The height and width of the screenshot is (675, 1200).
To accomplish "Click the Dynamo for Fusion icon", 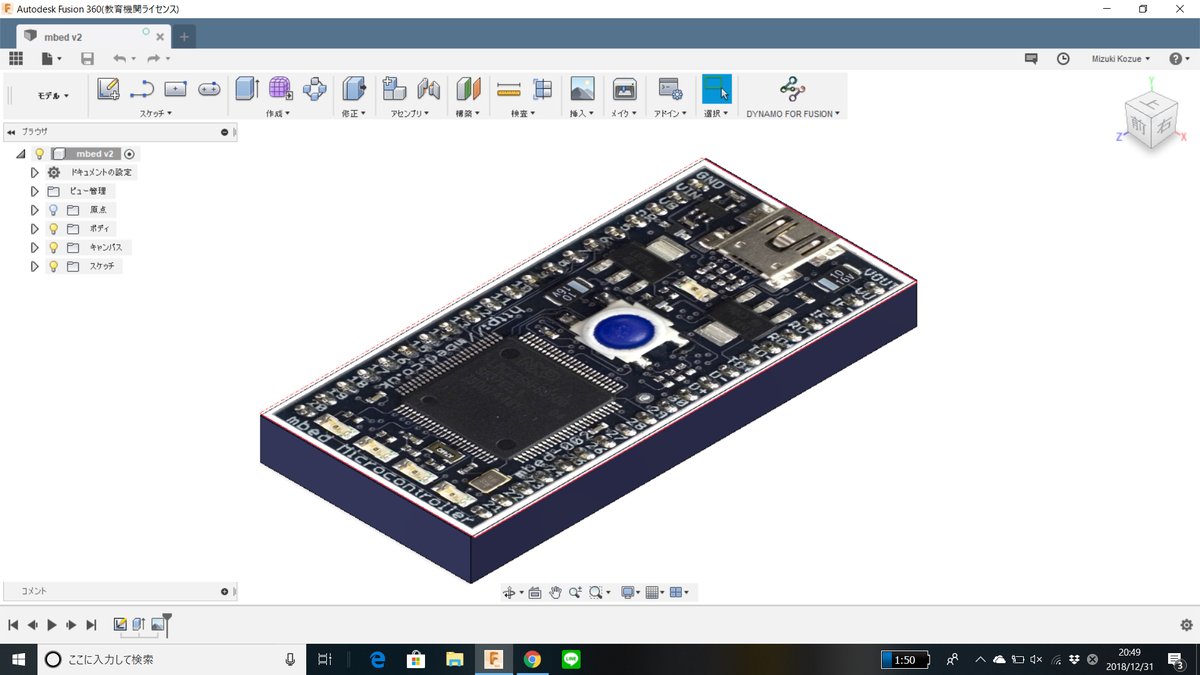I will tap(792, 89).
